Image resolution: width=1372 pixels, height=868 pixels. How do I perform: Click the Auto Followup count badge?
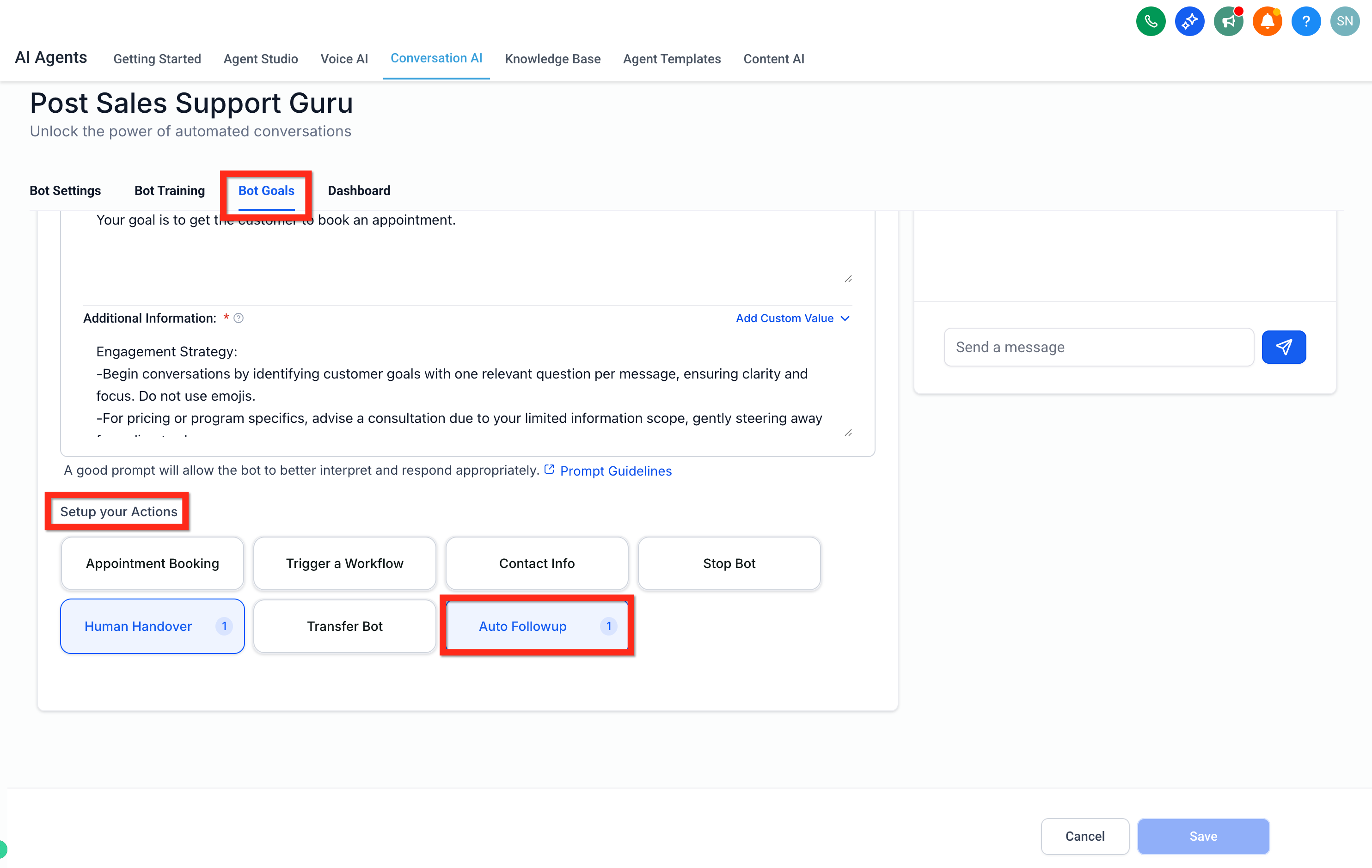pos(608,626)
